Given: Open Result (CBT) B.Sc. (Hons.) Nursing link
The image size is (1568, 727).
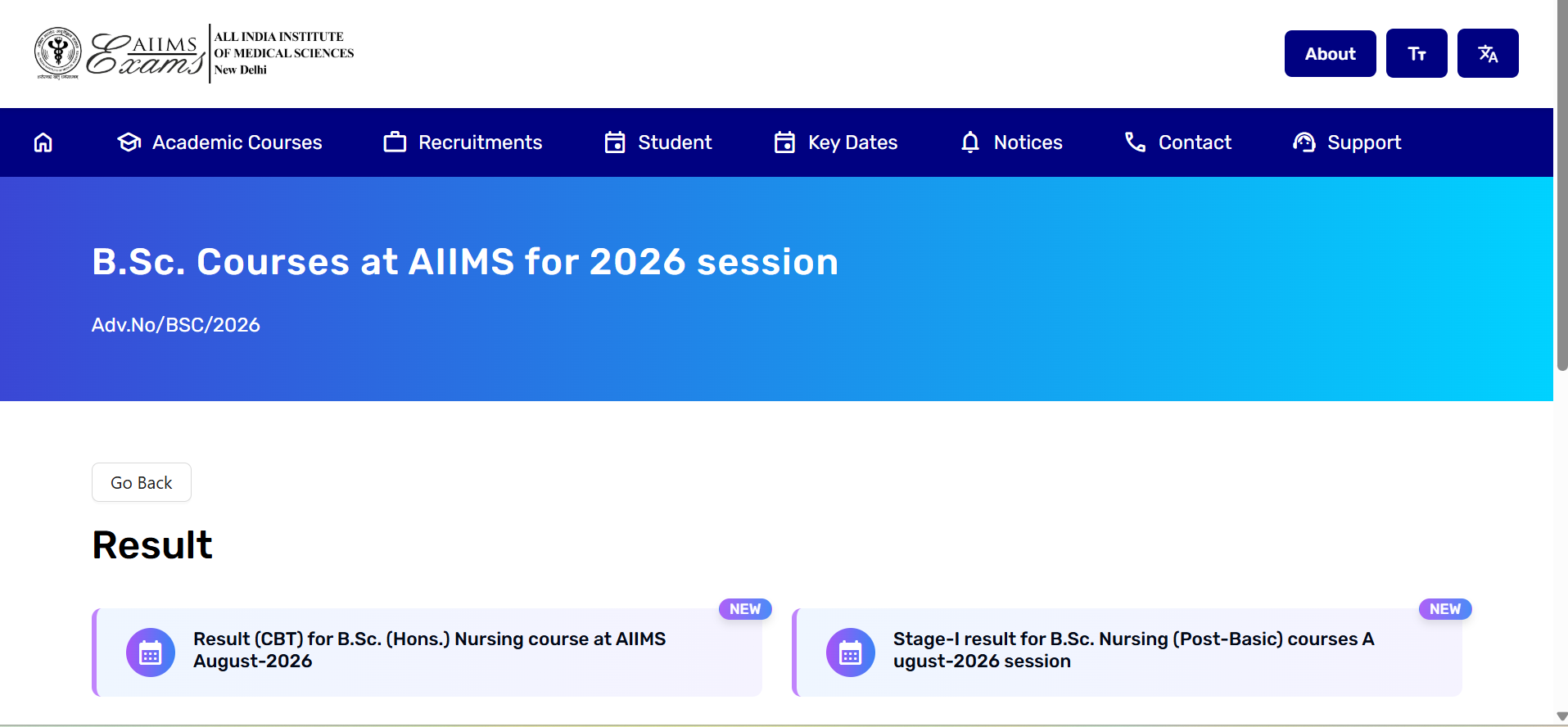Looking at the screenshot, I should [429, 650].
